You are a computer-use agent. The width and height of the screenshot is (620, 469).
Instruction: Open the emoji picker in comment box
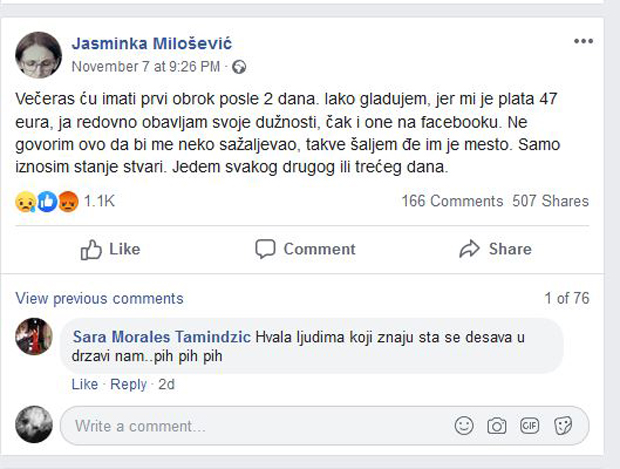coord(463,426)
